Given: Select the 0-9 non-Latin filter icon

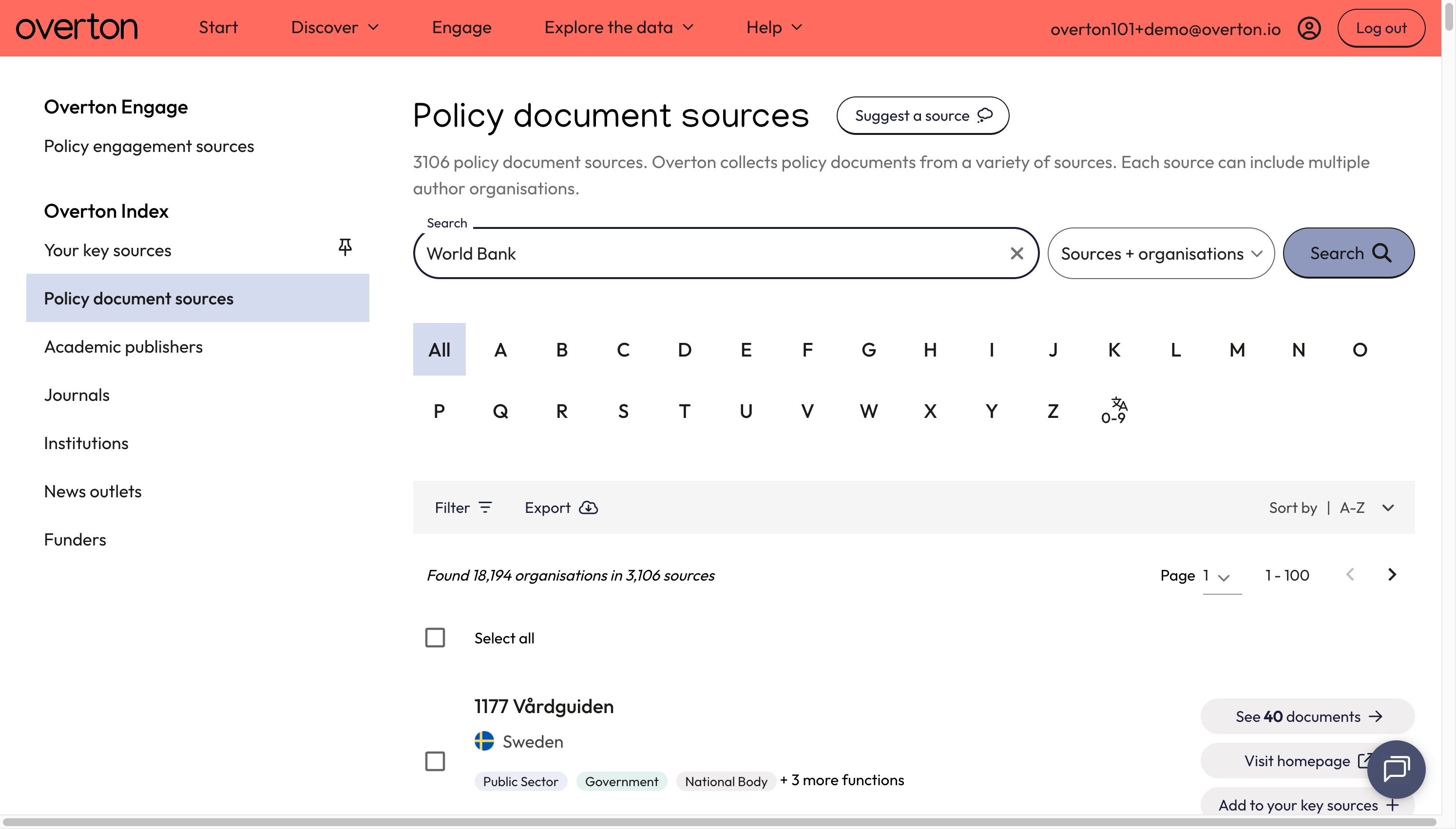Looking at the screenshot, I should tap(1114, 411).
